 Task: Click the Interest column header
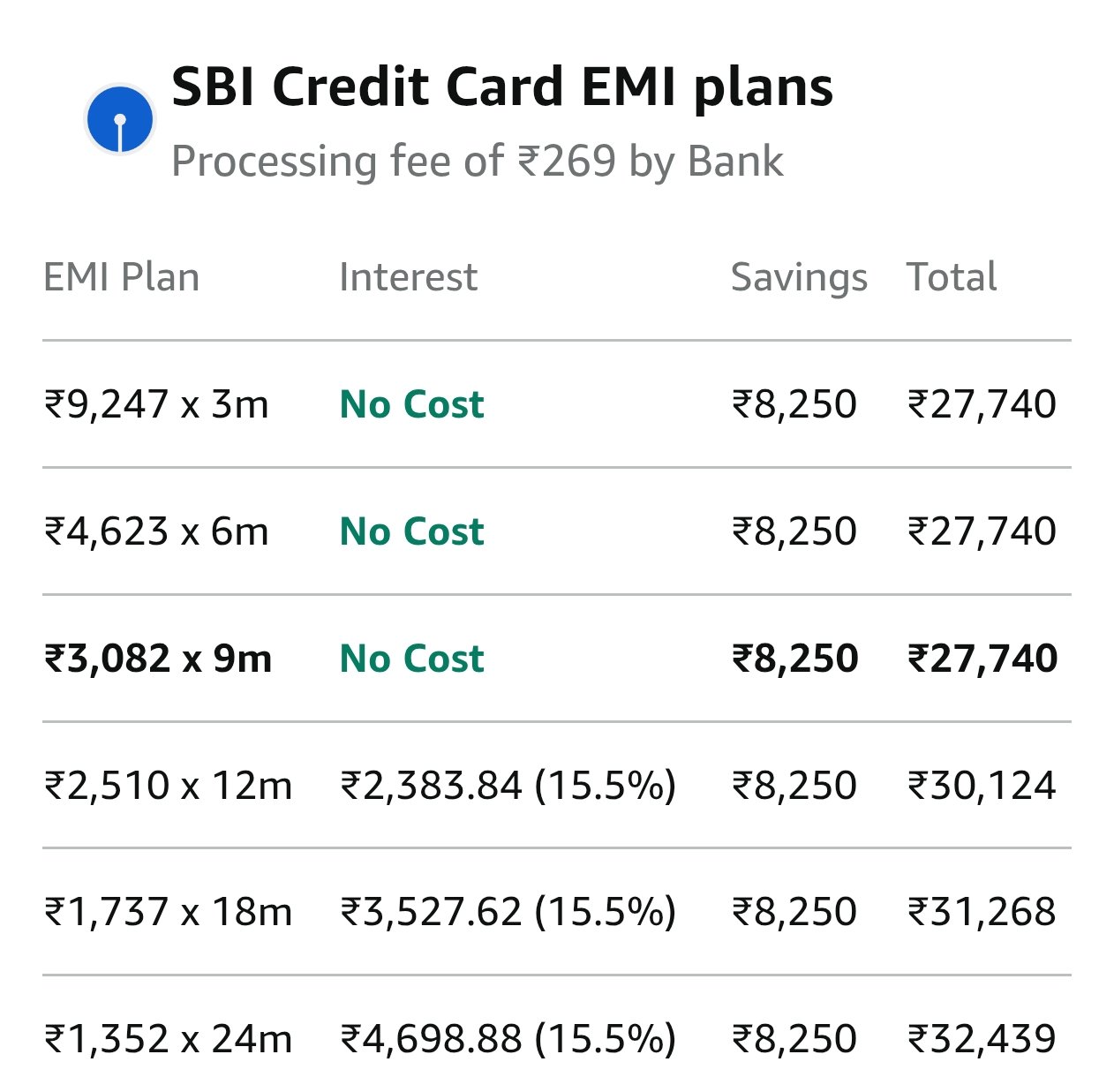pyautogui.click(x=408, y=277)
